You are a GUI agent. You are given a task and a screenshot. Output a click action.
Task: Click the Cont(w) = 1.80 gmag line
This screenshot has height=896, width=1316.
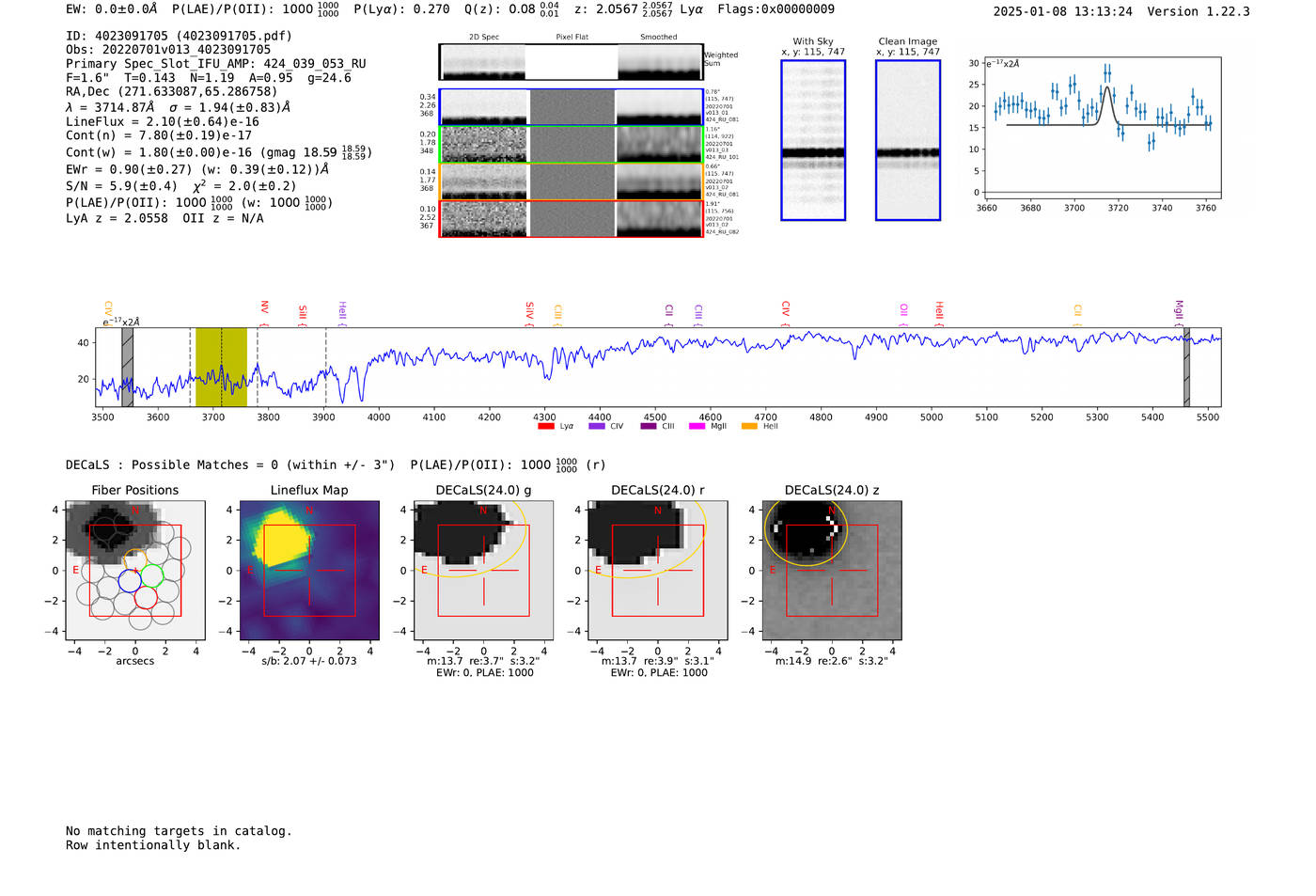[219, 151]
